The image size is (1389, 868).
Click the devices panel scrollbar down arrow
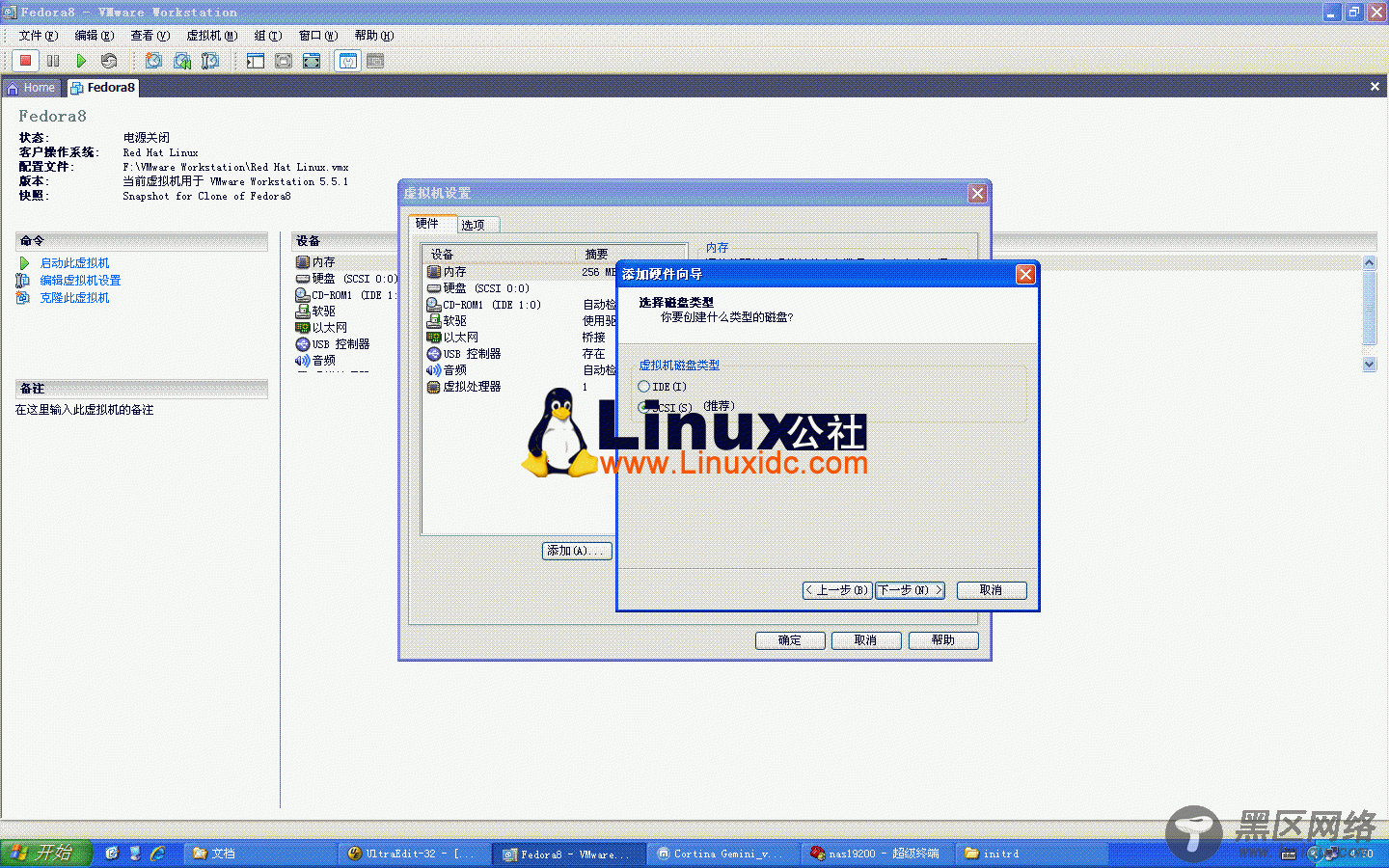1369,365
